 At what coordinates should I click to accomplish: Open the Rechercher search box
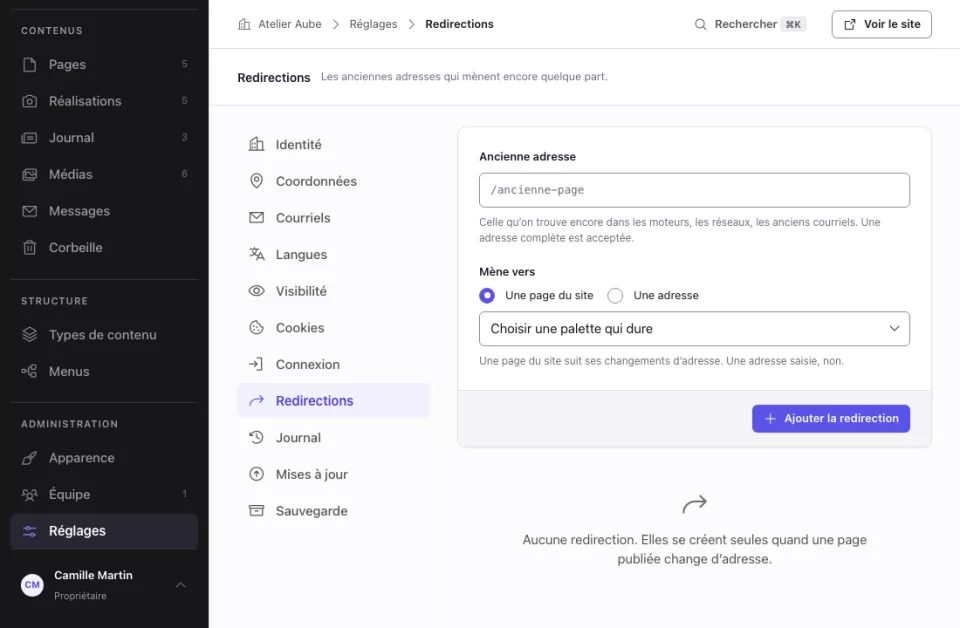(x=750, y=24)
